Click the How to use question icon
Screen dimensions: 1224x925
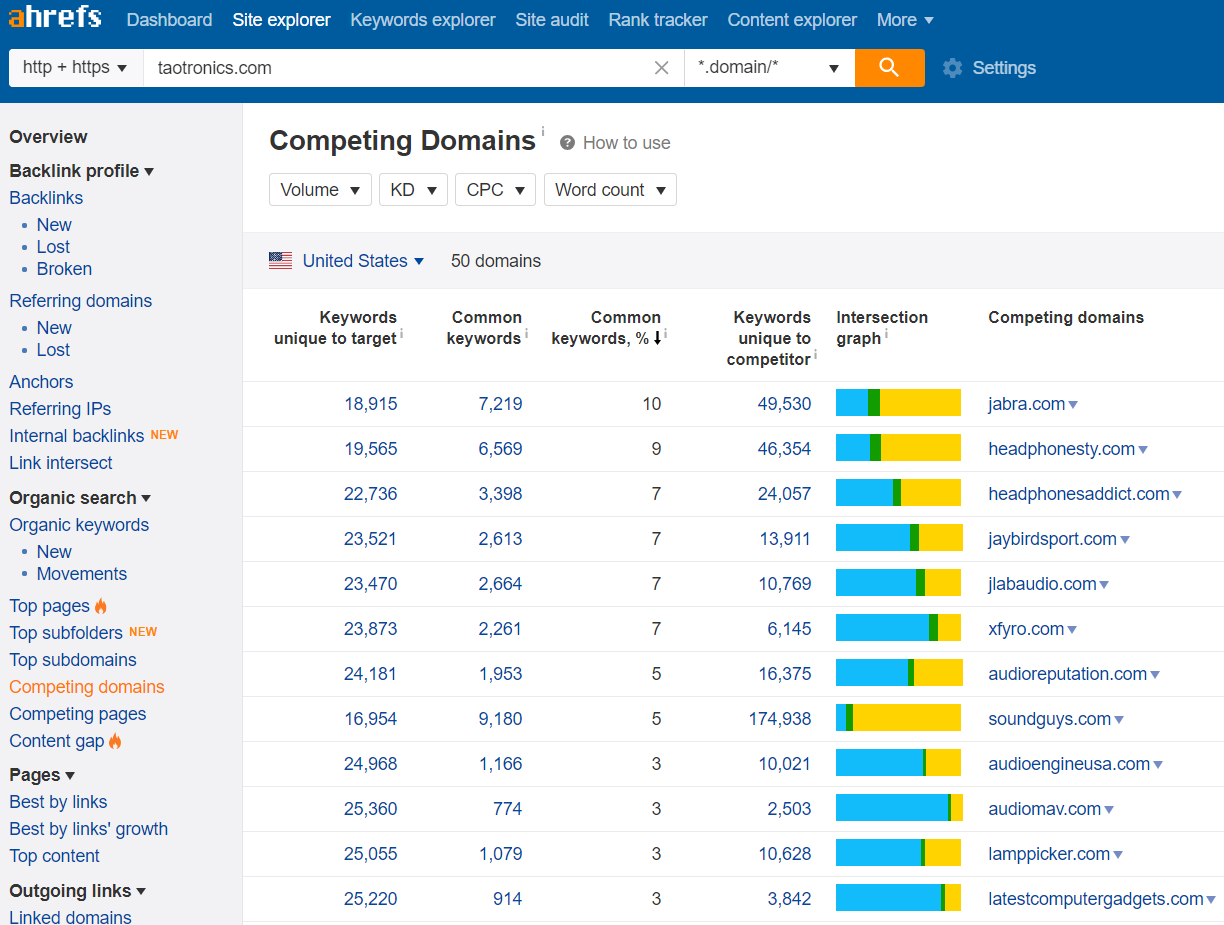(567, 143)
